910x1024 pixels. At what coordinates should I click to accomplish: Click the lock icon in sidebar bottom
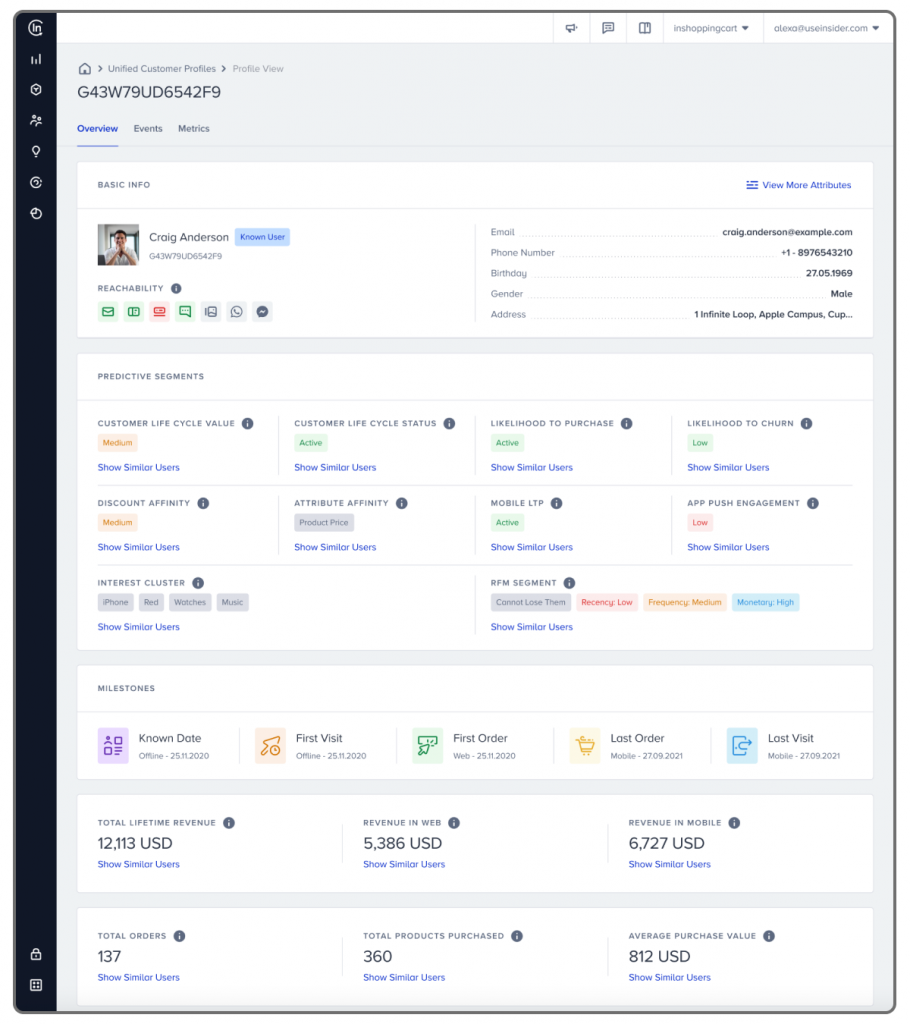[36, 954]
